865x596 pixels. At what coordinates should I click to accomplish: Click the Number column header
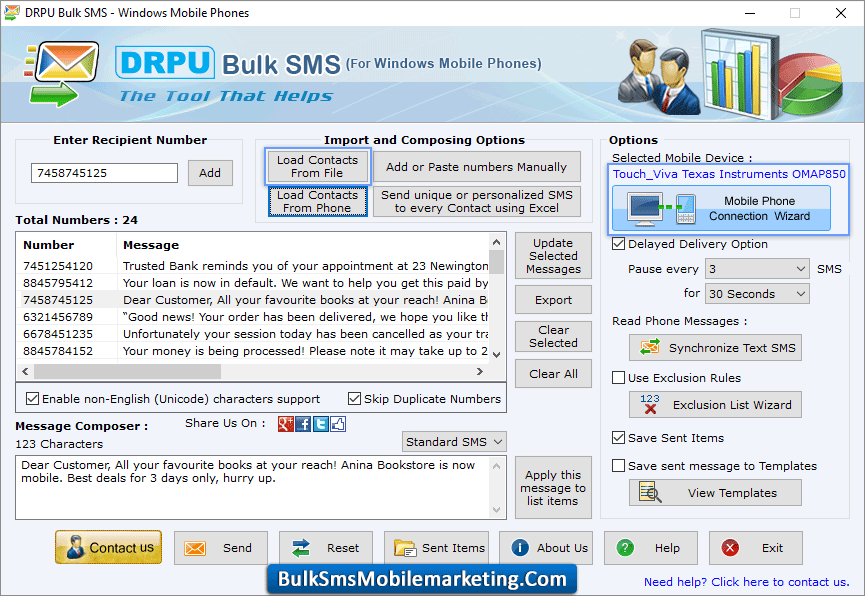[x=67, y=245]
